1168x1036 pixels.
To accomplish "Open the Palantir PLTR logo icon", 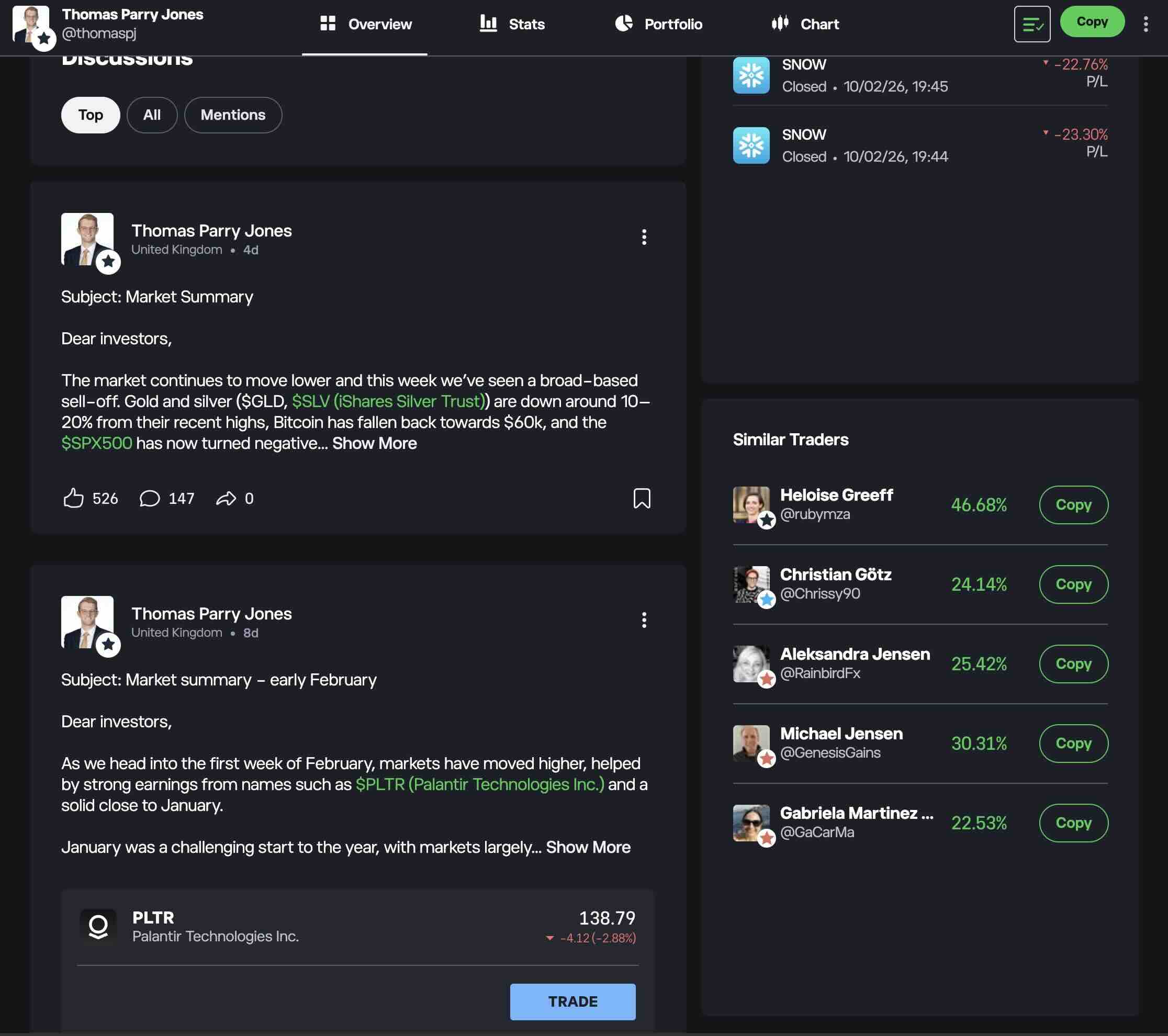I will 98,926.
